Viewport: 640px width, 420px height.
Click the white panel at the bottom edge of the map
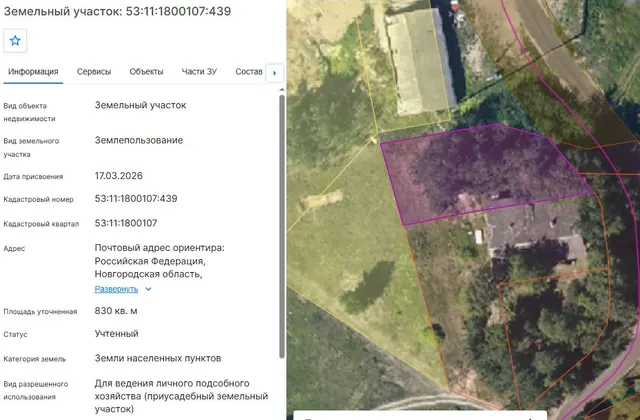pyautogui.click(x=420, y=415)
